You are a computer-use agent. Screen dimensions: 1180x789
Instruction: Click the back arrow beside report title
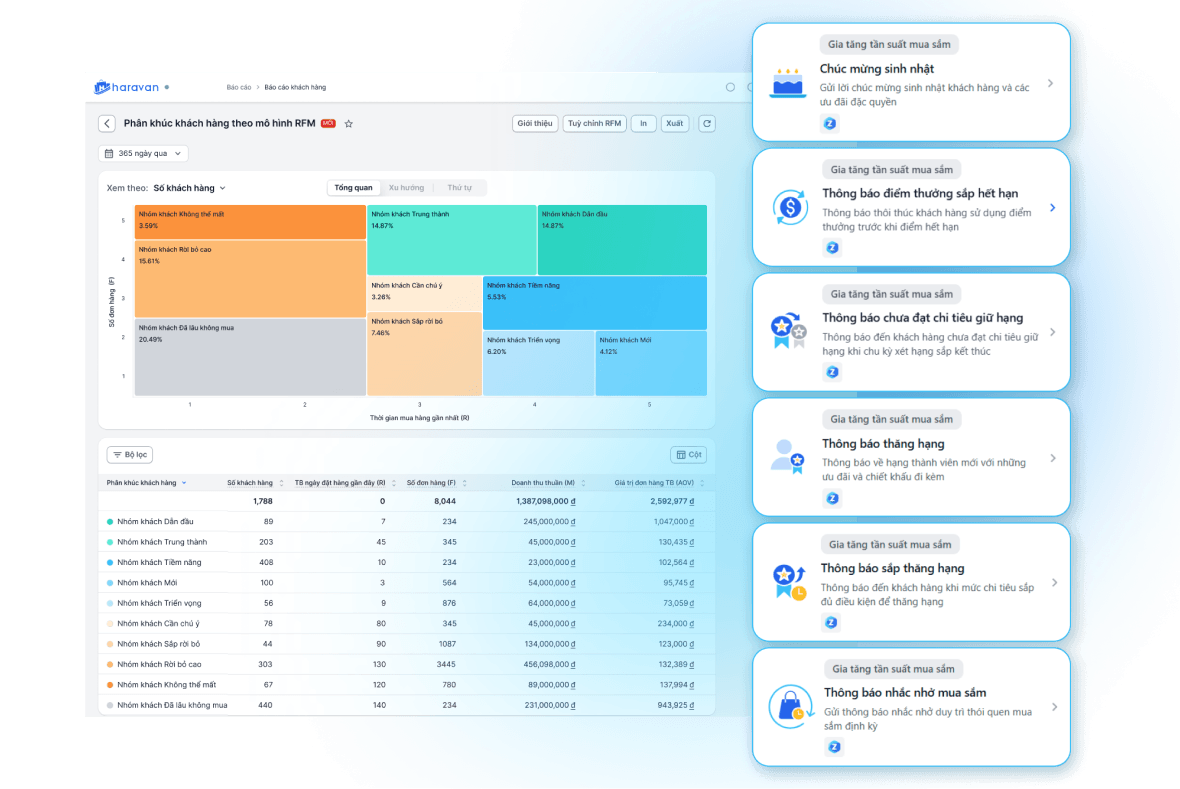pos(107,123)
